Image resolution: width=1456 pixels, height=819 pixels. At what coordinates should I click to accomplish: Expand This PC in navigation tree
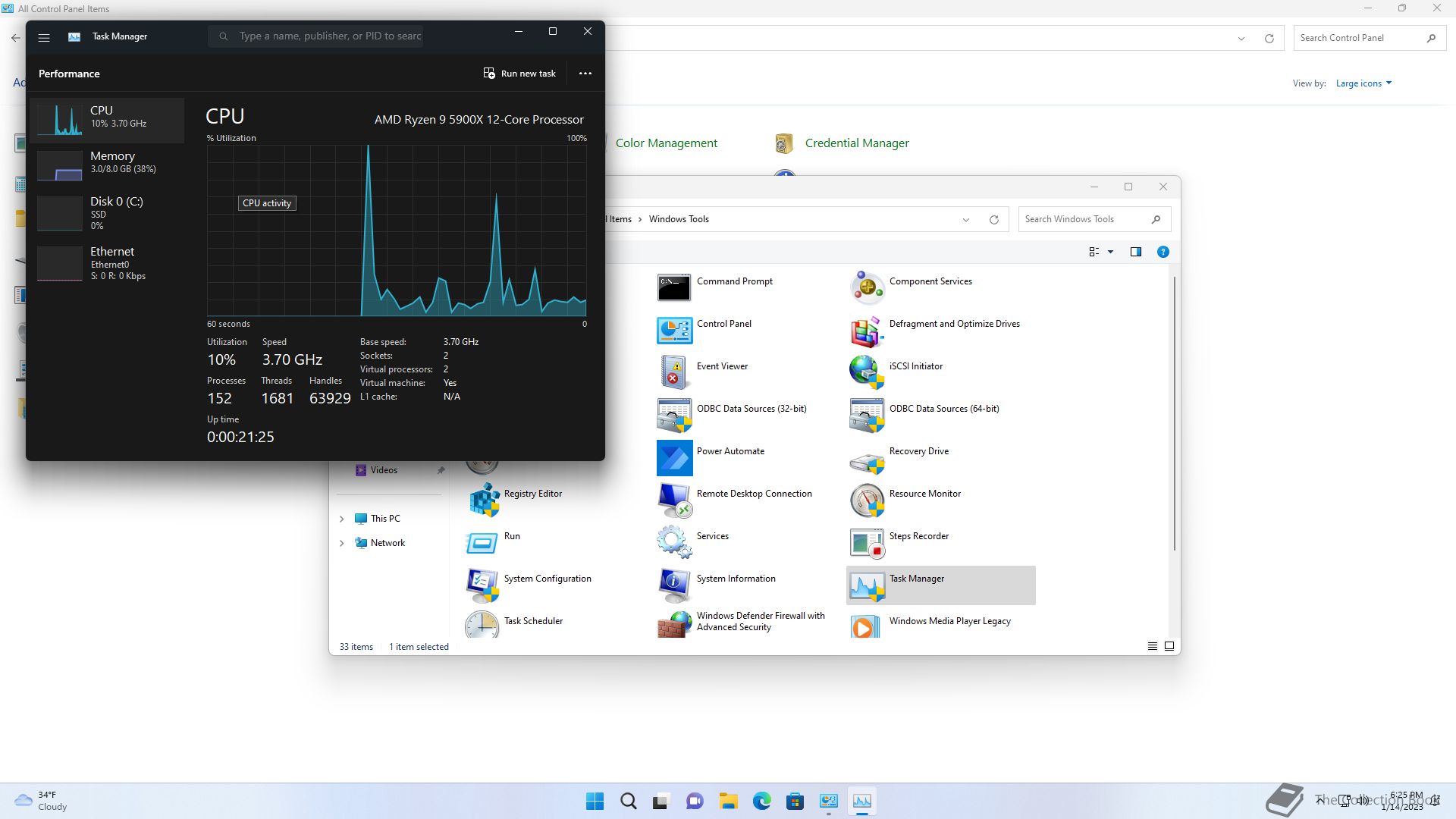click(341, 519)
